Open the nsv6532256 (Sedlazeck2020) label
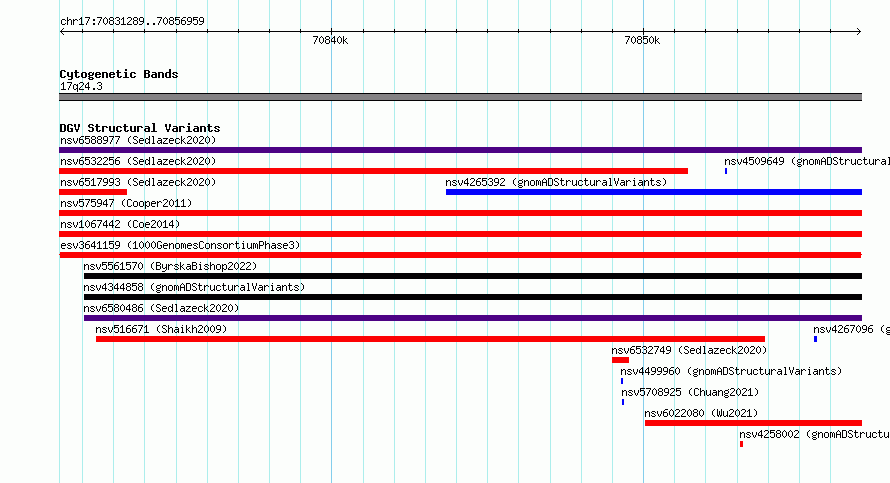The height and width of the screenshot is (483, 890). click(138, 161)
